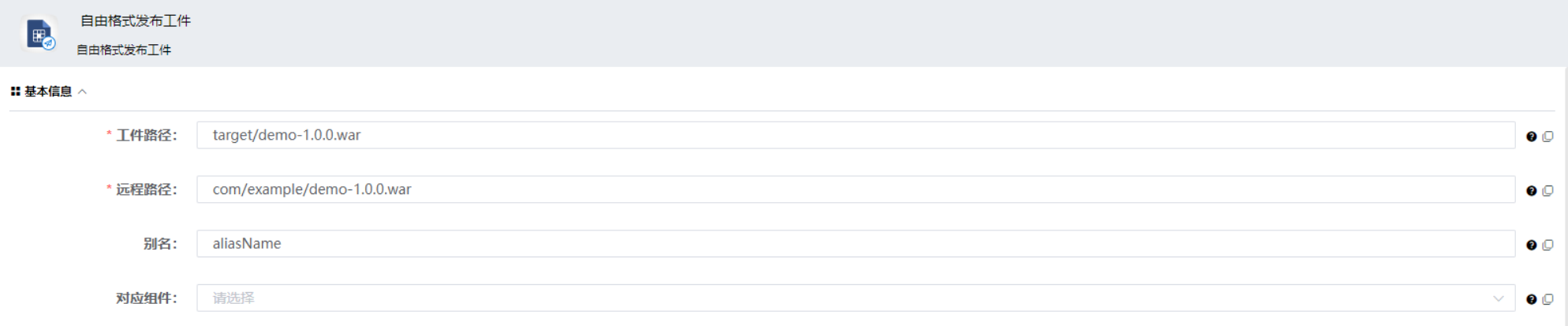Collapse the 基本信息 section chevron
Image resolution: width=1568 pixels, height=326 pixels.
pyautogui.click(x=82, y=92)
